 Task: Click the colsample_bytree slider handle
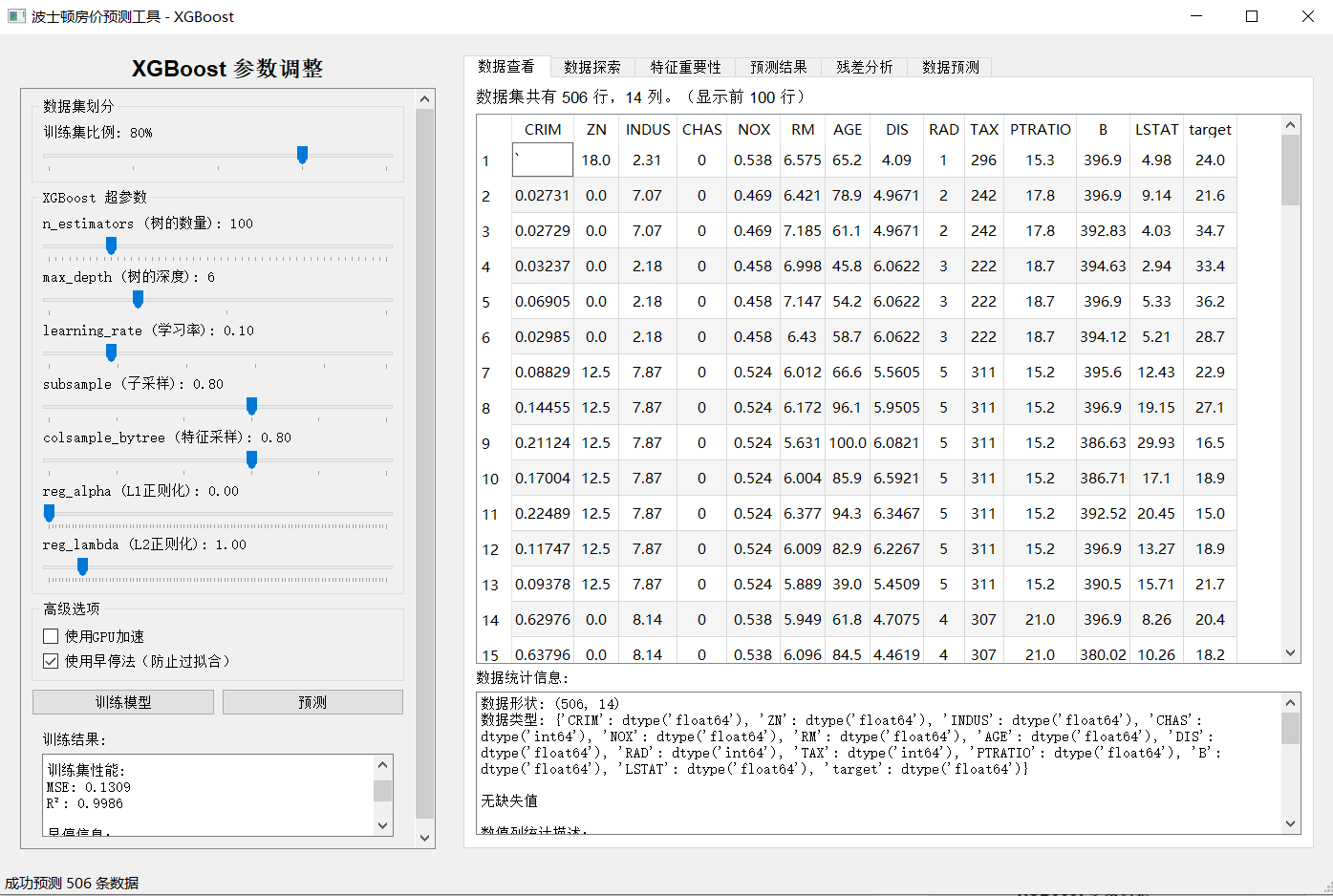point(251,459)
